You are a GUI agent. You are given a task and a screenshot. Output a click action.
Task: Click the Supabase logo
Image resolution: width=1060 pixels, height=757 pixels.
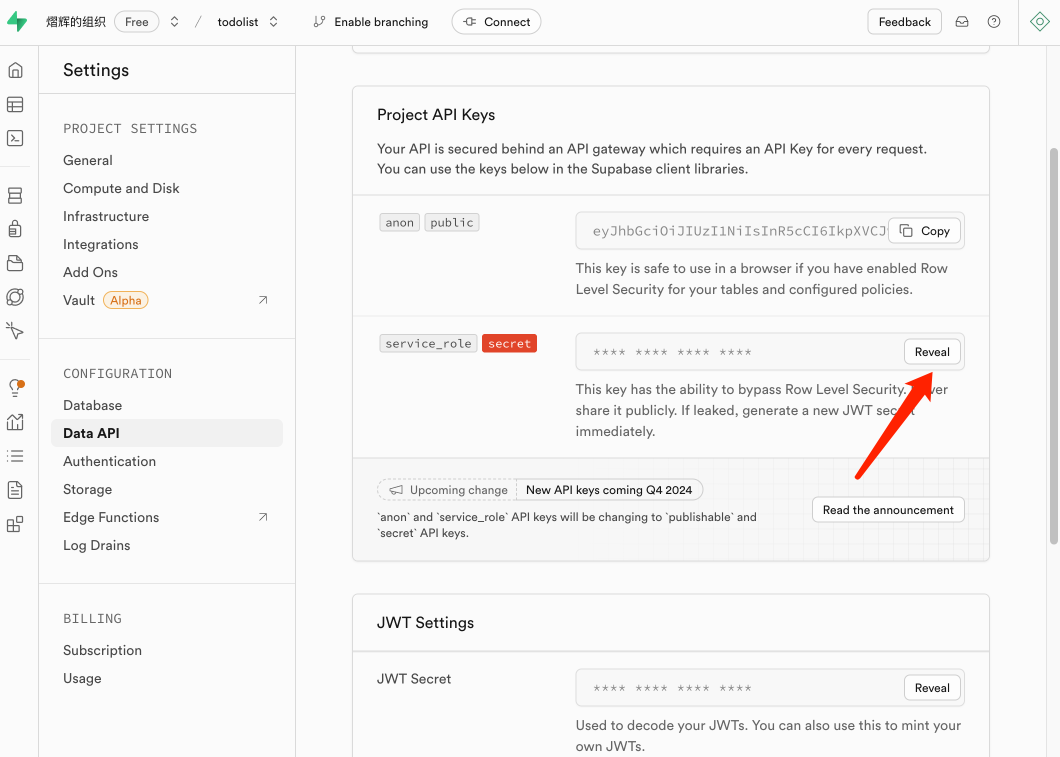point(17,22)
